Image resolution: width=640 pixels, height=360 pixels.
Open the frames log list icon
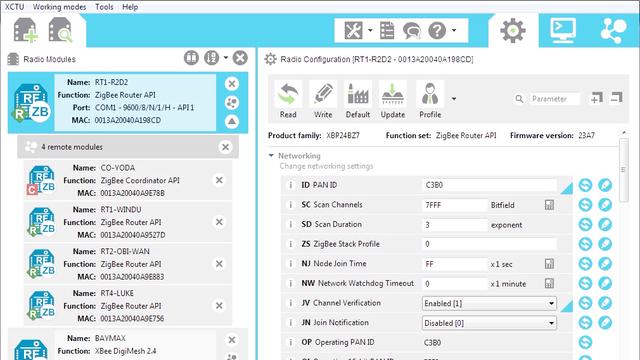coord(387,31)
